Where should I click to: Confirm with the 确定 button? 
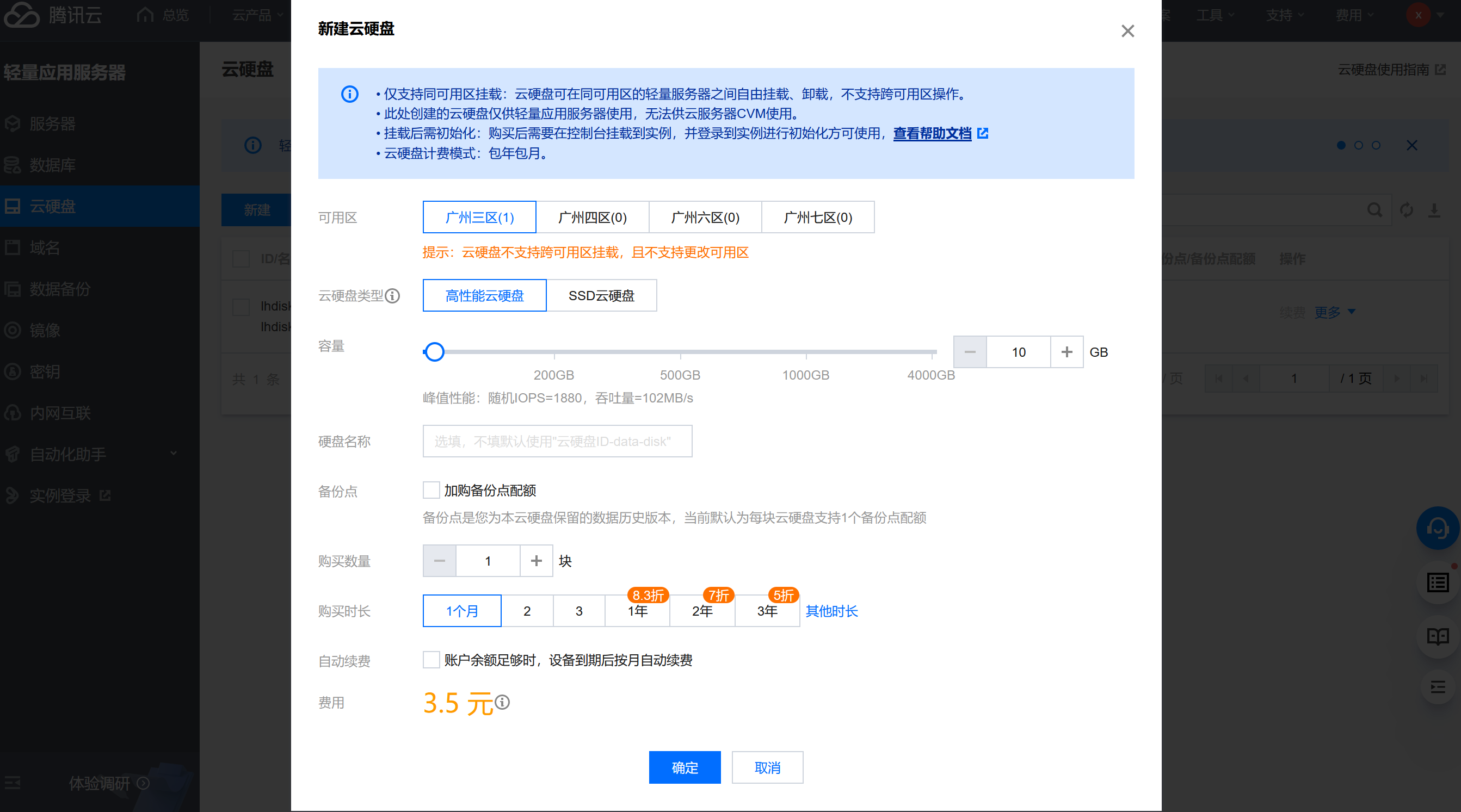[x=685, y=767]
